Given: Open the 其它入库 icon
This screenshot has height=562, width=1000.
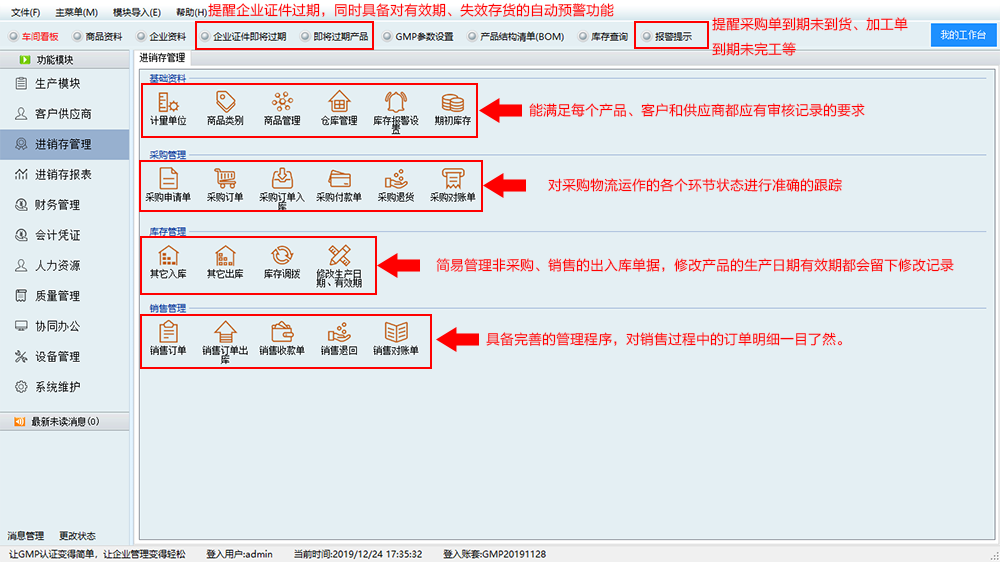Looking at the screenshot, I should point(168,255).
